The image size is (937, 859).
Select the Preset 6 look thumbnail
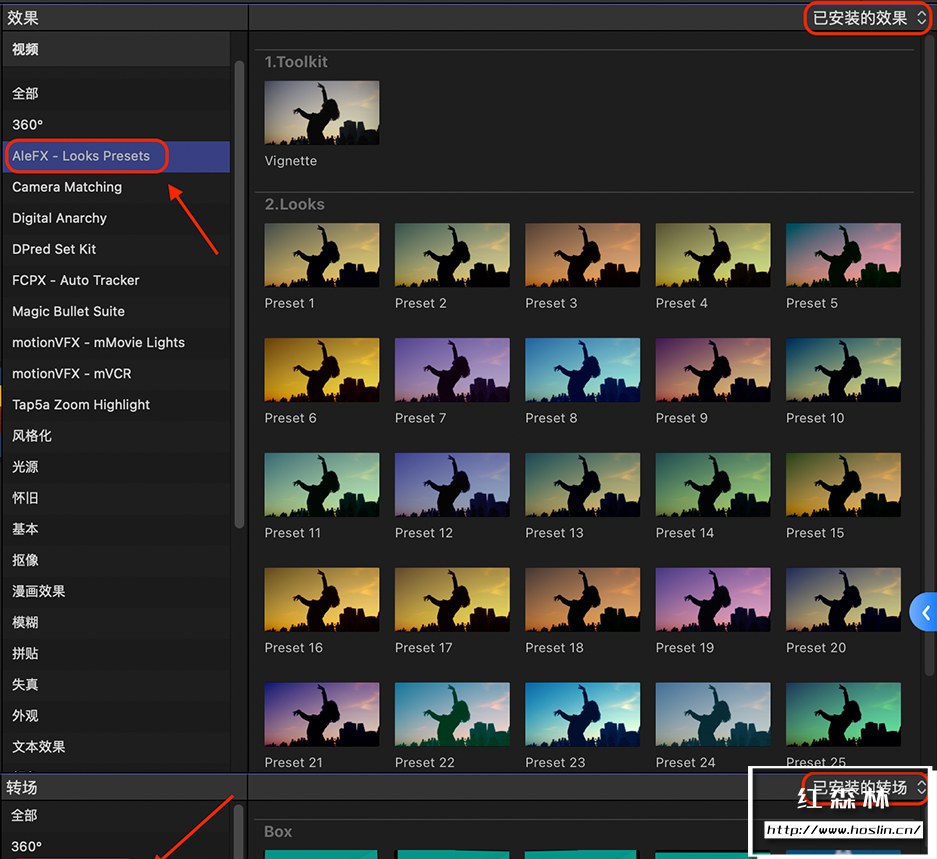click(x=321, y=369)
